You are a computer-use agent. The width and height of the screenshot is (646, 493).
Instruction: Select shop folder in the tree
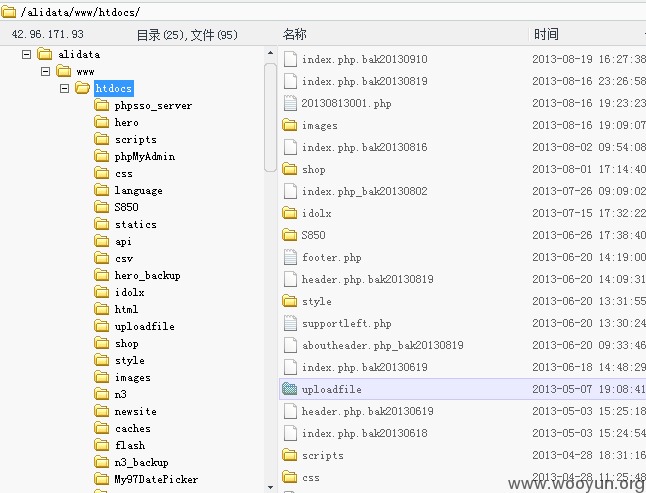(126, 343)
